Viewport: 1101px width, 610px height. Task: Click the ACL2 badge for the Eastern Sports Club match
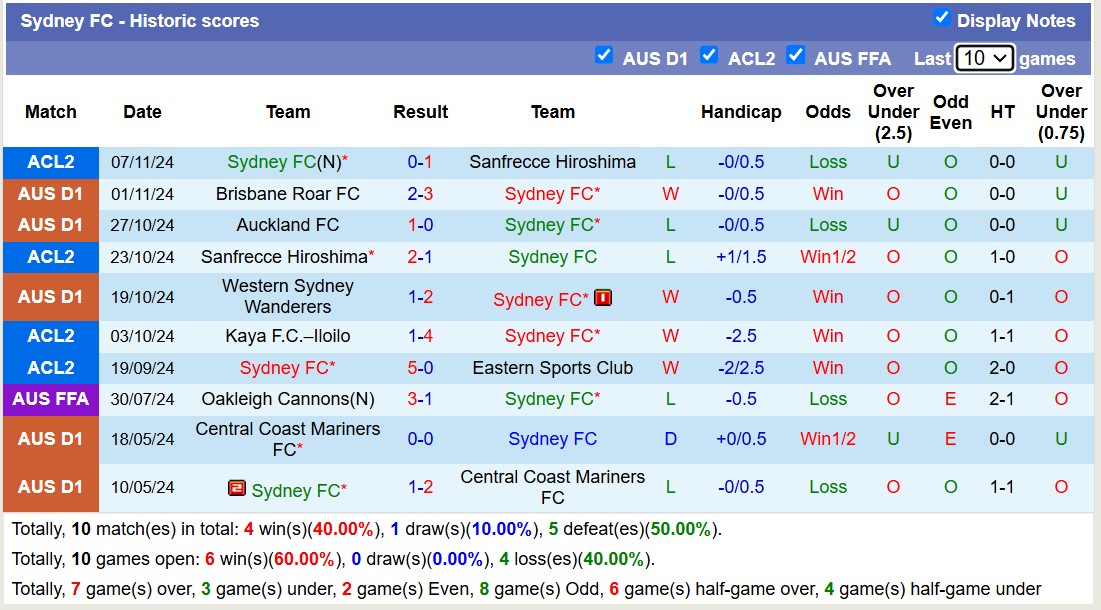tap(50, 368)
